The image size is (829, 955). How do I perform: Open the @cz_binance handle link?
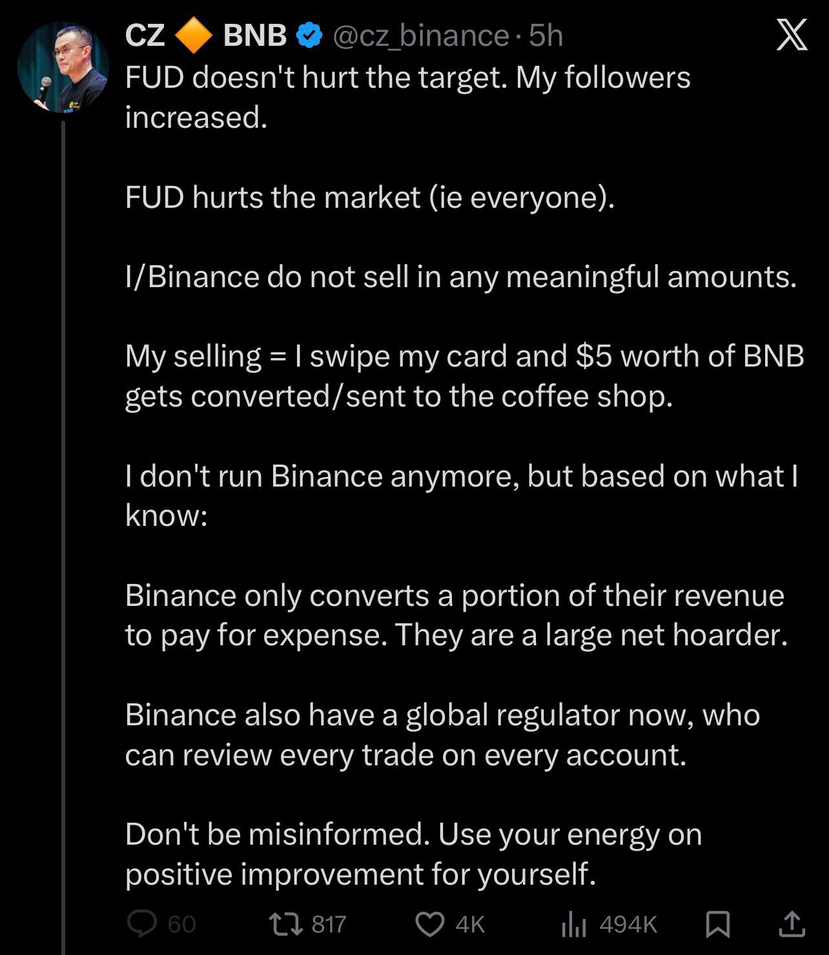(420, 37)
